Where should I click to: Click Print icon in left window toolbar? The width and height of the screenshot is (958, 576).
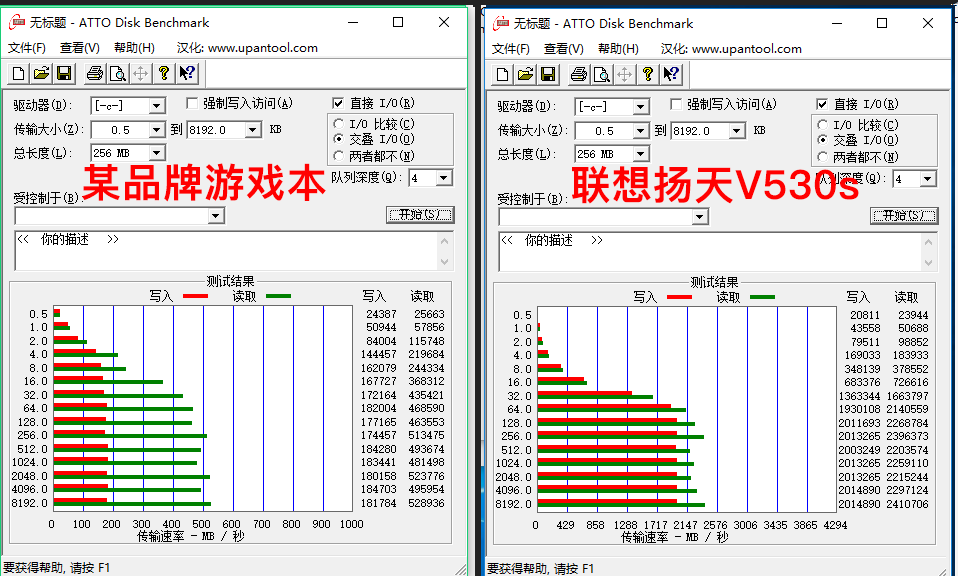click(x=95, y=74)
